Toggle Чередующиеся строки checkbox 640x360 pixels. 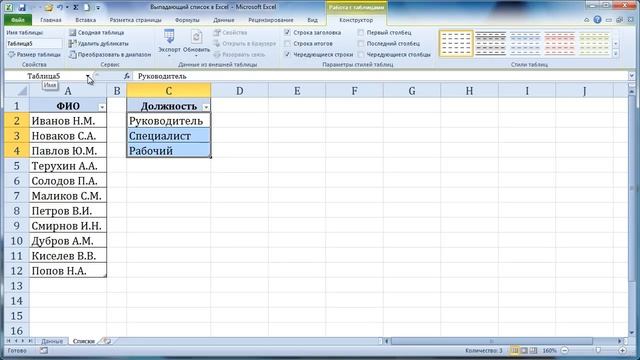(x=287, y=54)
